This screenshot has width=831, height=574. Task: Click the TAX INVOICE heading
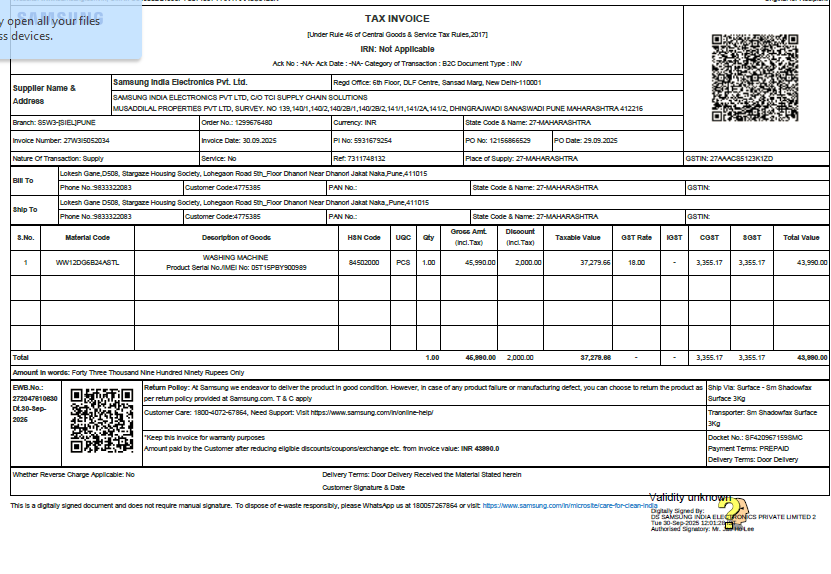pyautogui.click(x=398, y=19)
